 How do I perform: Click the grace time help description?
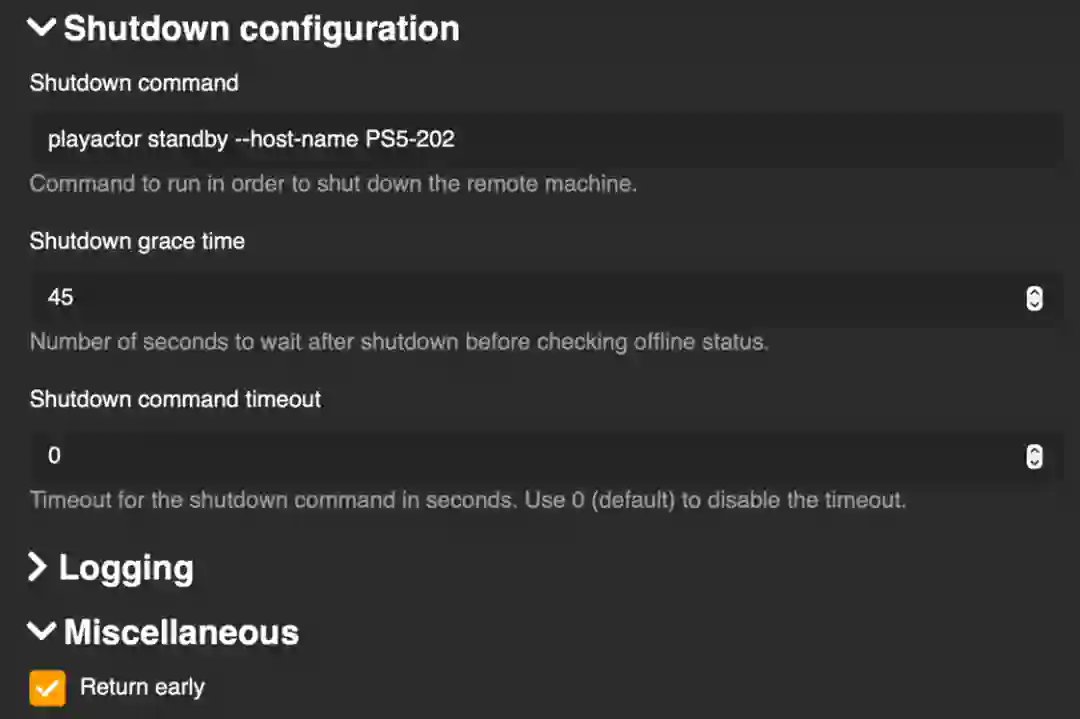point(398,342)
